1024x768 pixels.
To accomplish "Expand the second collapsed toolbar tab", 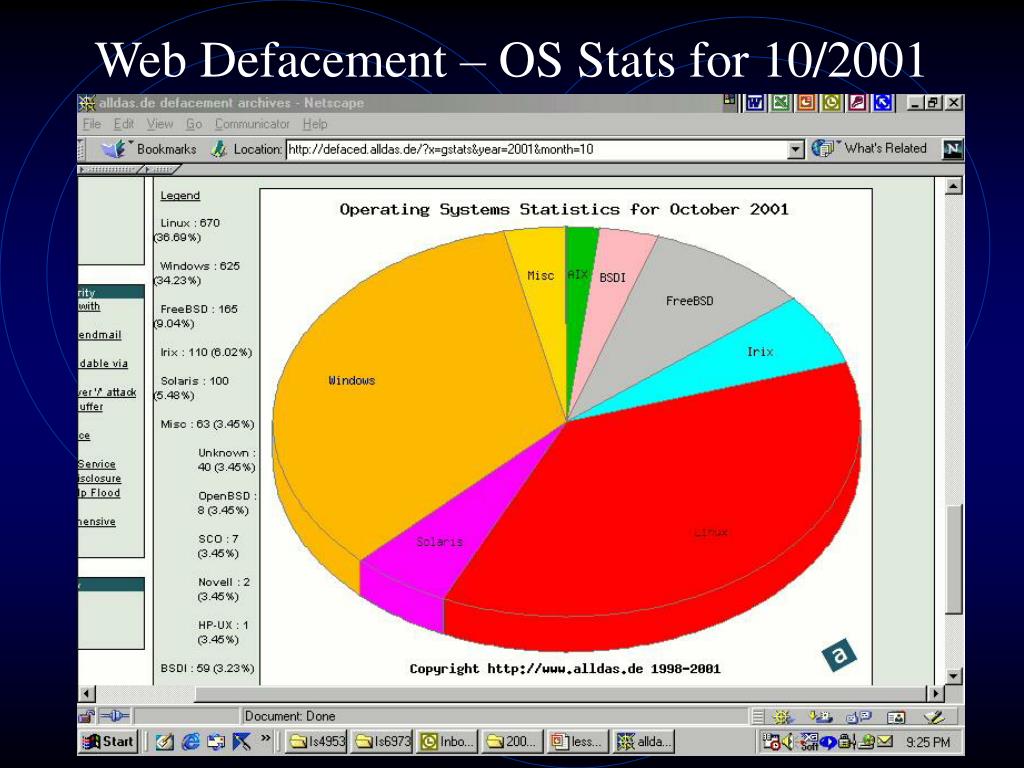I will (162, 169).
